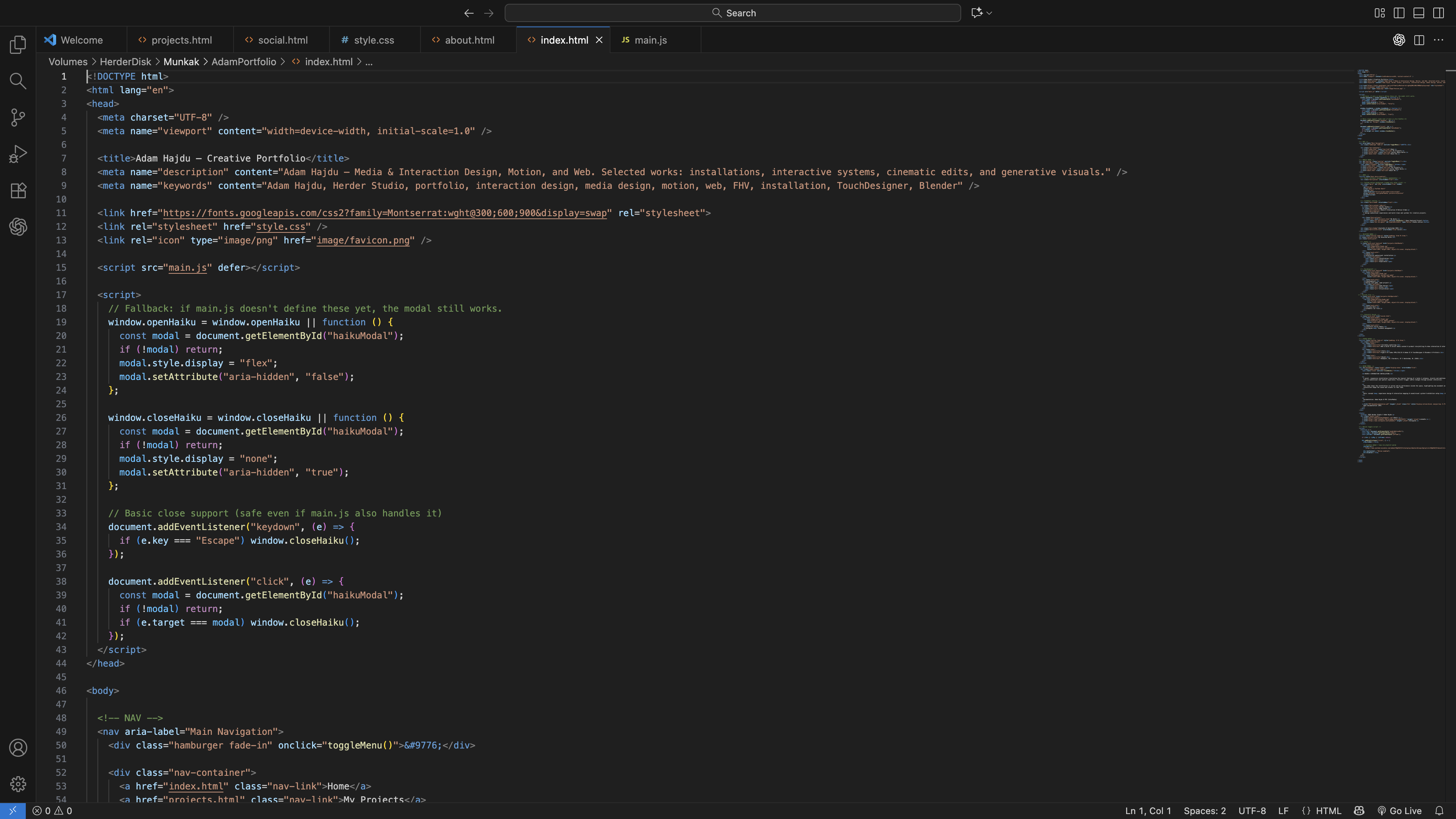Toggle the primary sidebar visibility
Screen dimensions: 1456x819
coord(1398,13)
